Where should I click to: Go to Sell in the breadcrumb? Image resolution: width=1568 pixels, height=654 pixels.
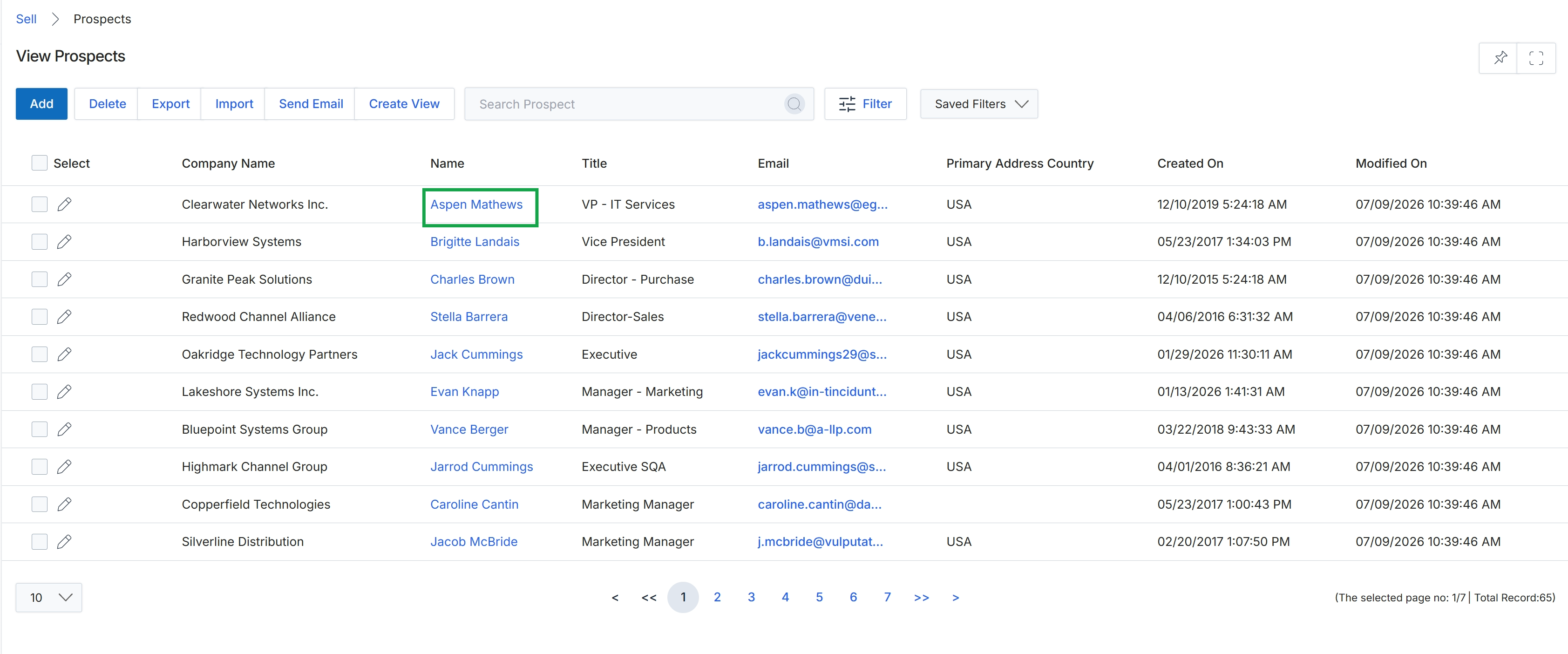pos(26,19)
